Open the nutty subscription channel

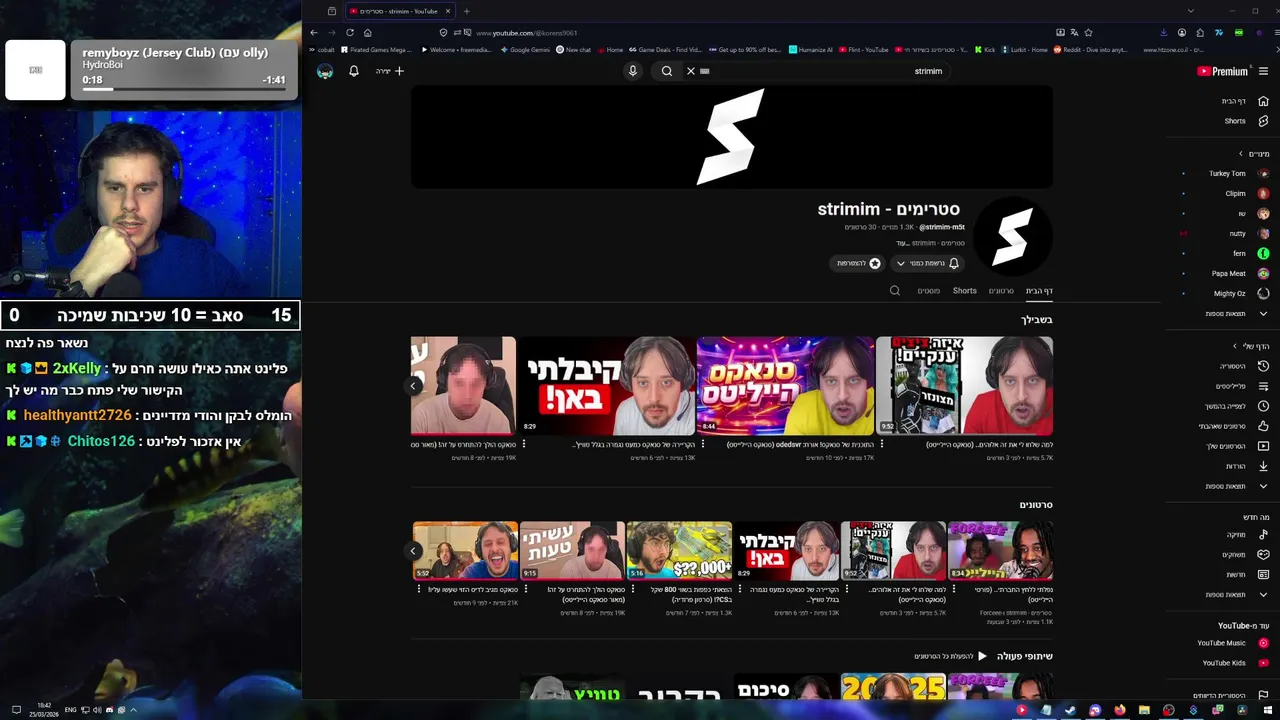[x=1247, y=233]
